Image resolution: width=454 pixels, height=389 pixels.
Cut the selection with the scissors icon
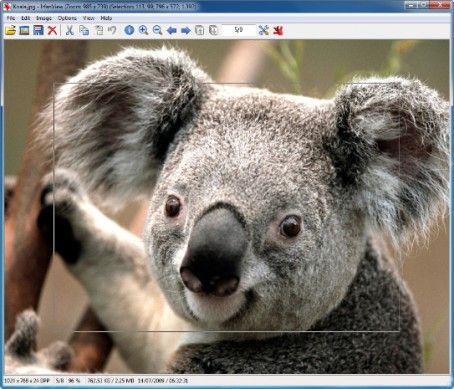click(69, 31)
